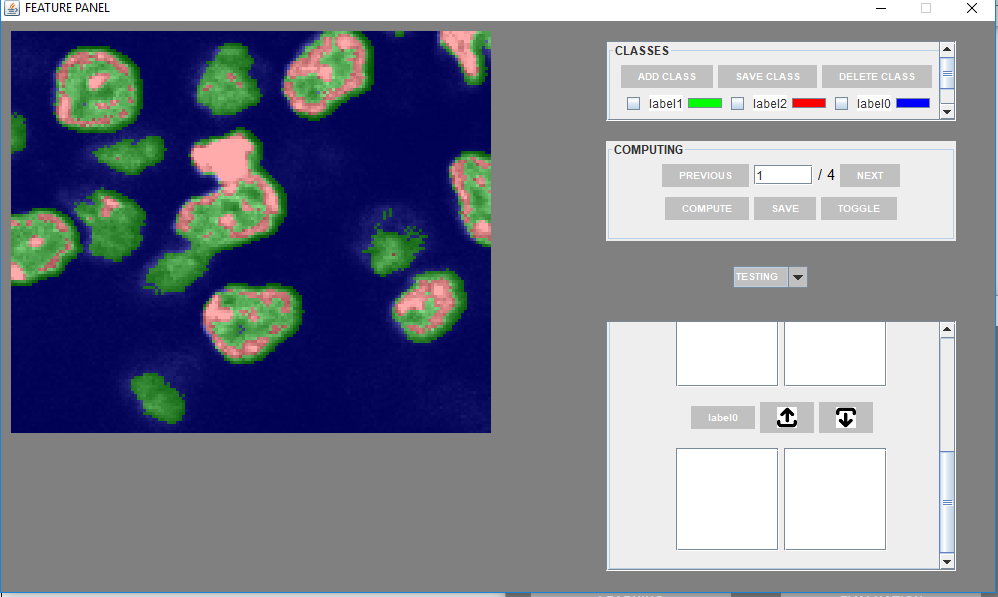Click the upper-right sample box above label0
This screenshot has width=998, height=597.
point(835,354)
